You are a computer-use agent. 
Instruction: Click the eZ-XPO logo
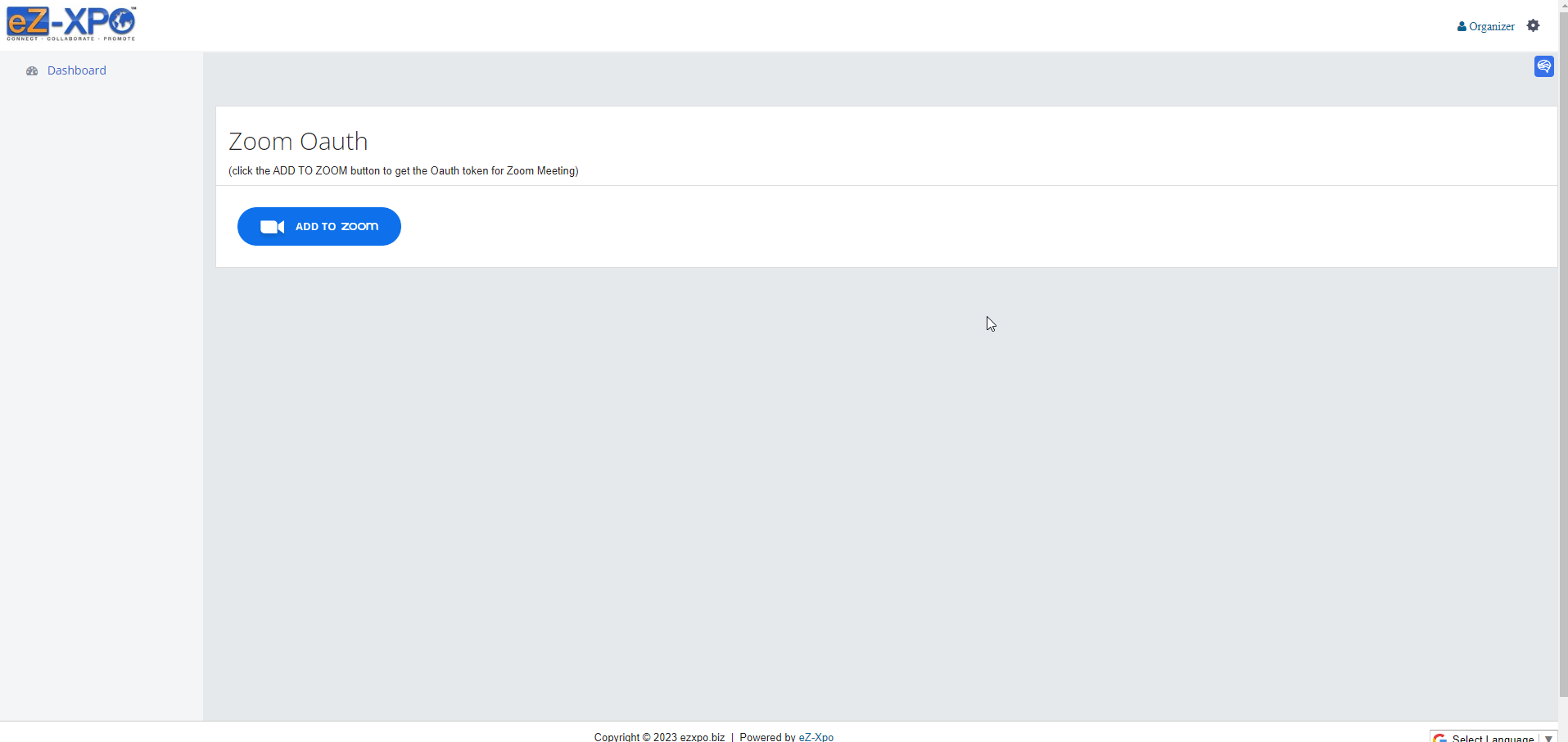[x=71, y=24]
